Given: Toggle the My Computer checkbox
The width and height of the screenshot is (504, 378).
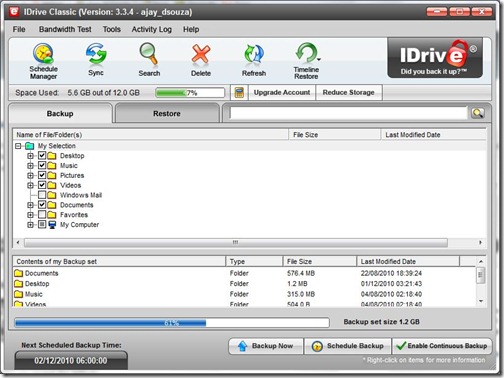Looking at the screenshot, I should (42, 224).
